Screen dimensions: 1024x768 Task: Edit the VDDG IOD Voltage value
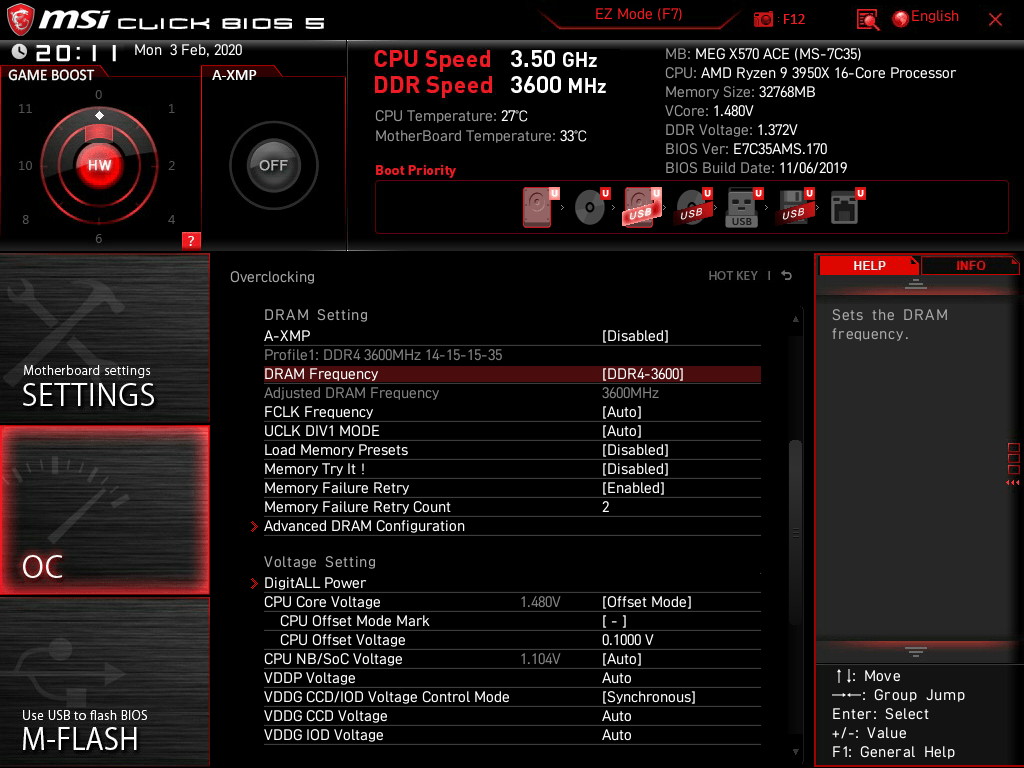[x=512, y=735]
